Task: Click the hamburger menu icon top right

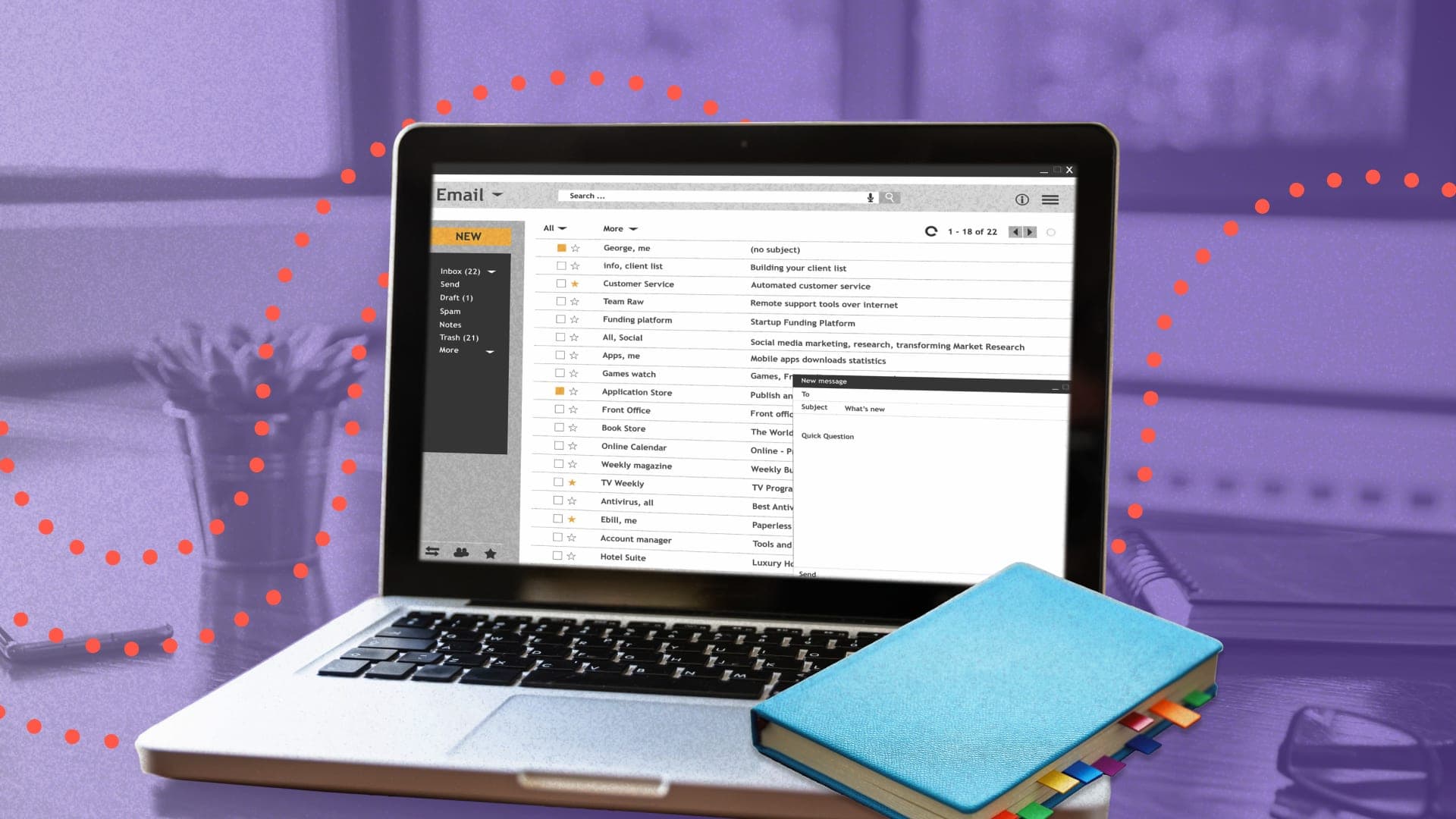Action: [x=1050, y=198]
